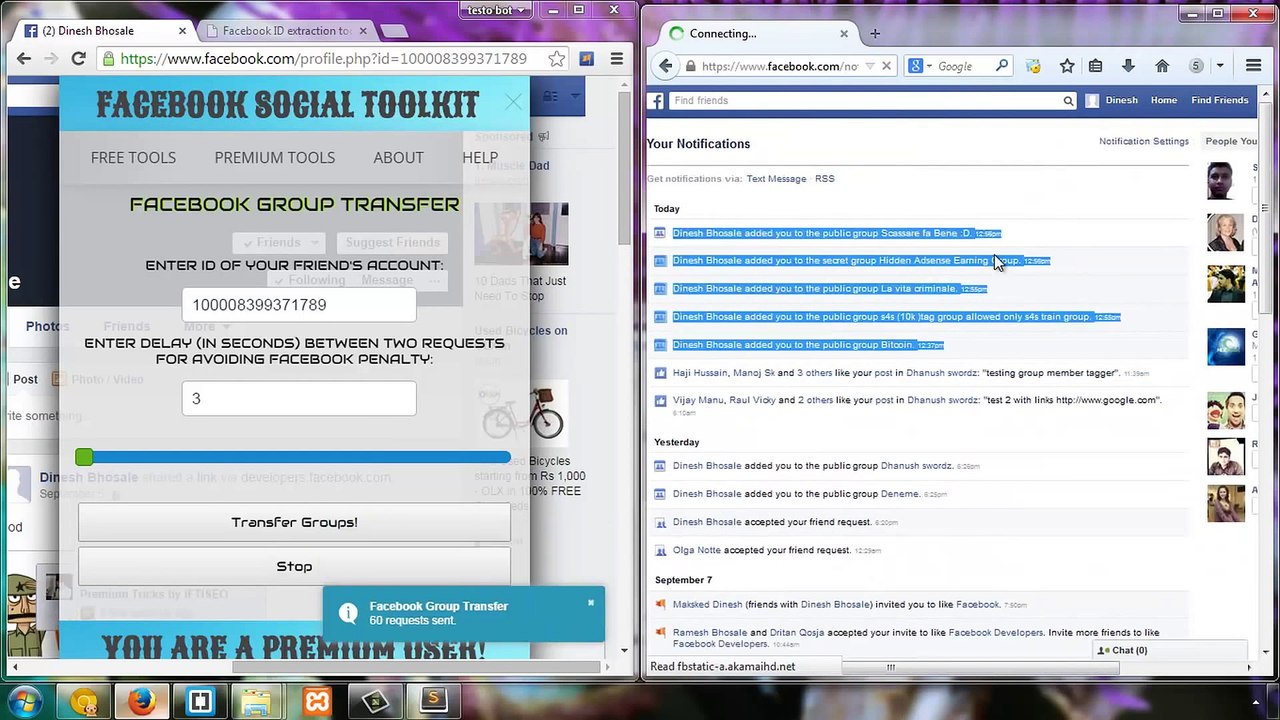Click the Facebook logo in Firefox page
Image resolution: width=1280 pixels, height=720 pixels.
coord(656,100)
